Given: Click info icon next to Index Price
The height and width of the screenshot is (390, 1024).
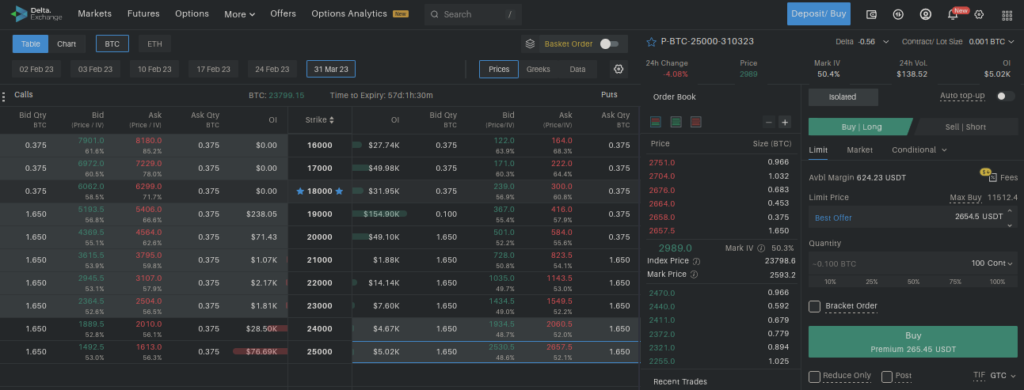Looking at the screenshot, I should coord(696,261).
